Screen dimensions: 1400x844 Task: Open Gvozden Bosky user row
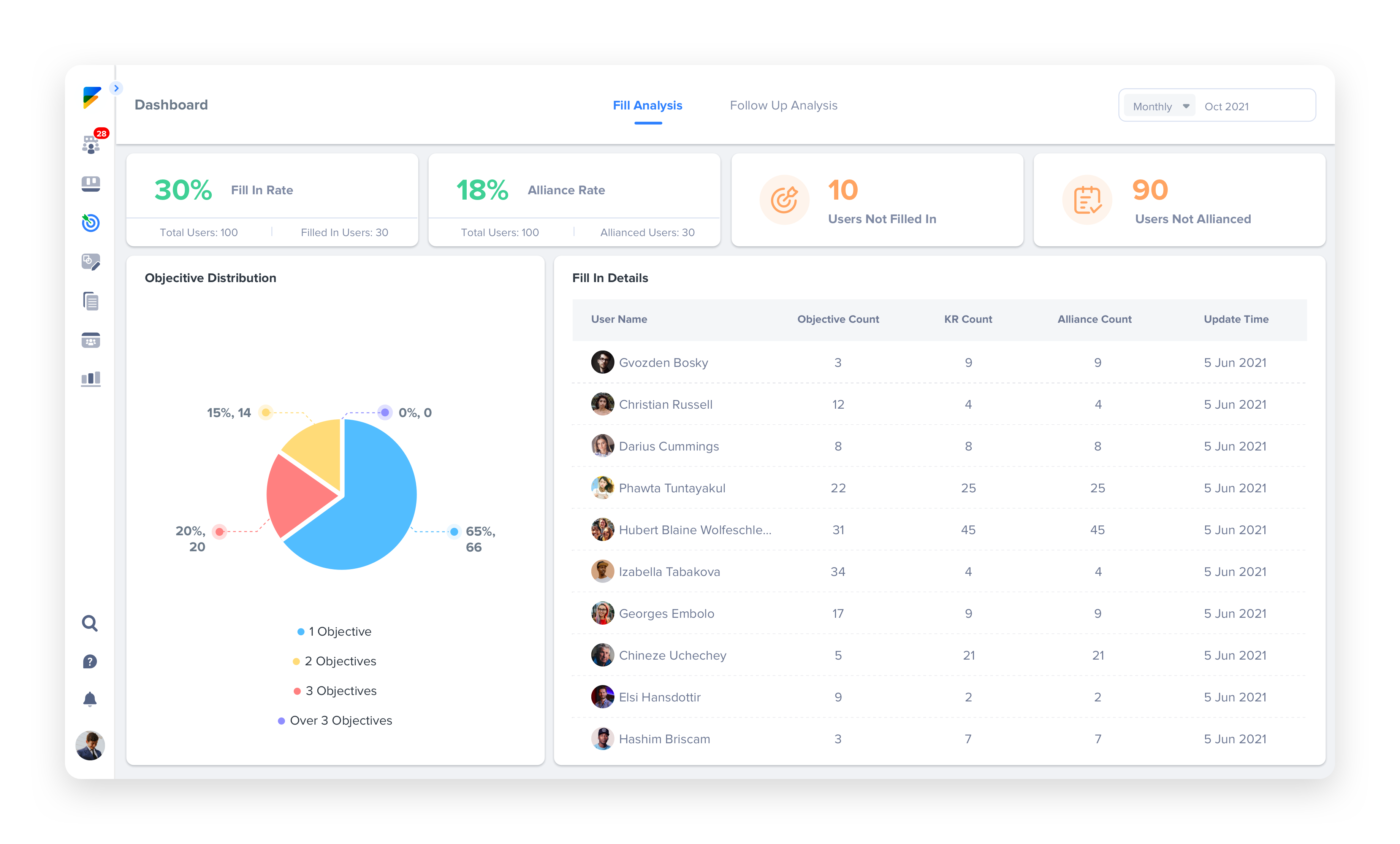[x=939, y=362]
